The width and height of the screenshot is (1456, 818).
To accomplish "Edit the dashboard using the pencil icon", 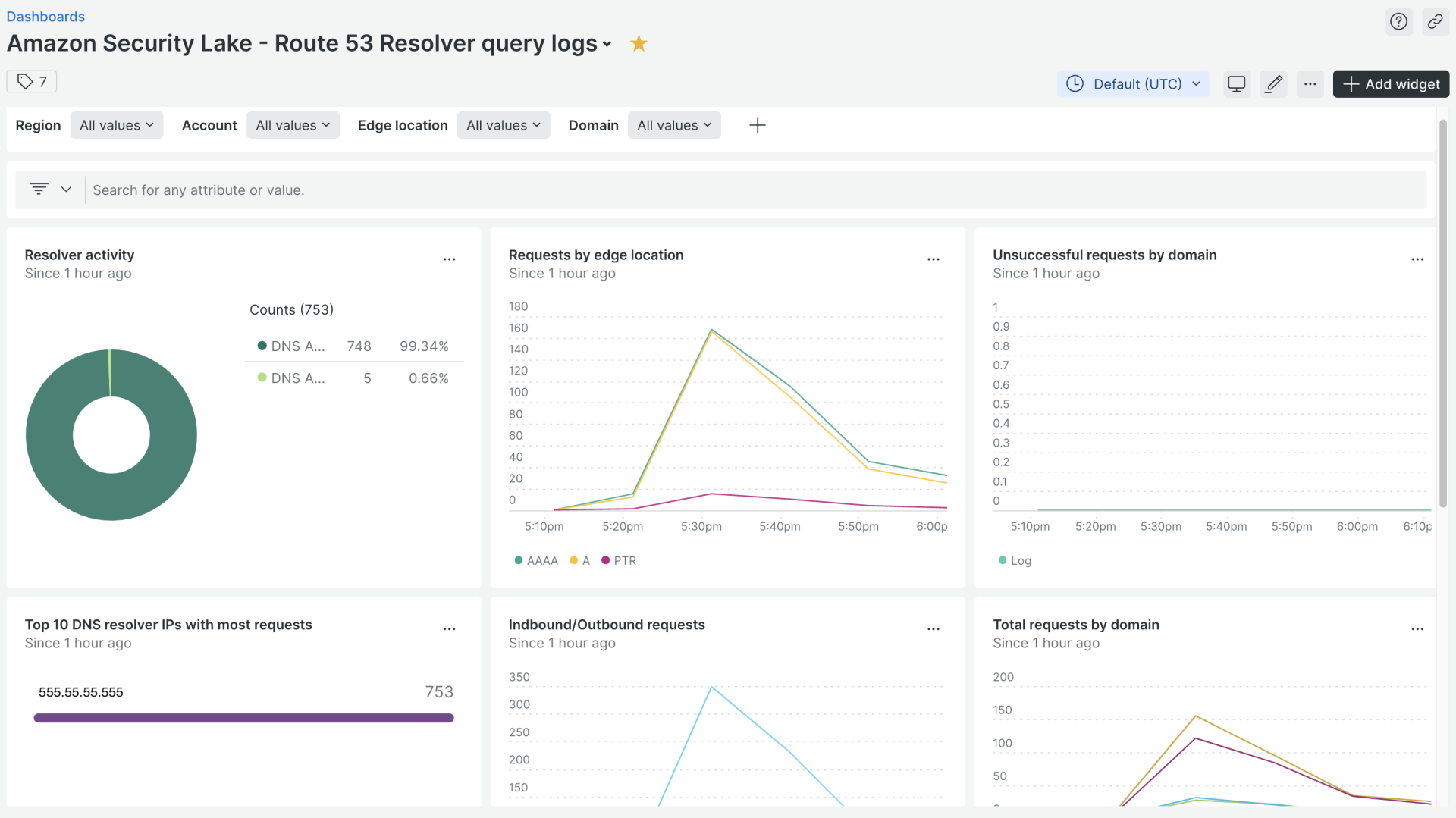I will tap(1274, 84).
